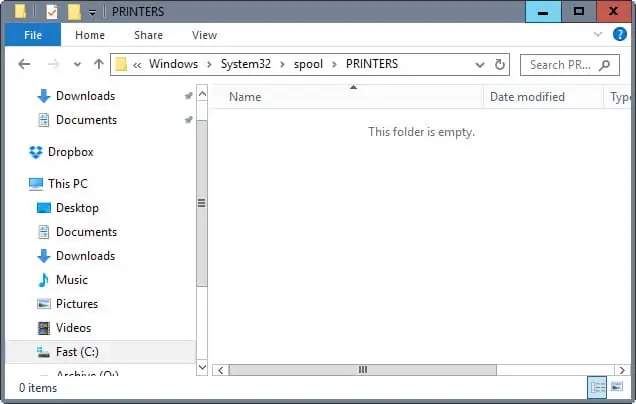Viewport: 636px width, 404px height.
Task: Navigate to System32 in the breadcrumb
Action: (x=245, y=64)
